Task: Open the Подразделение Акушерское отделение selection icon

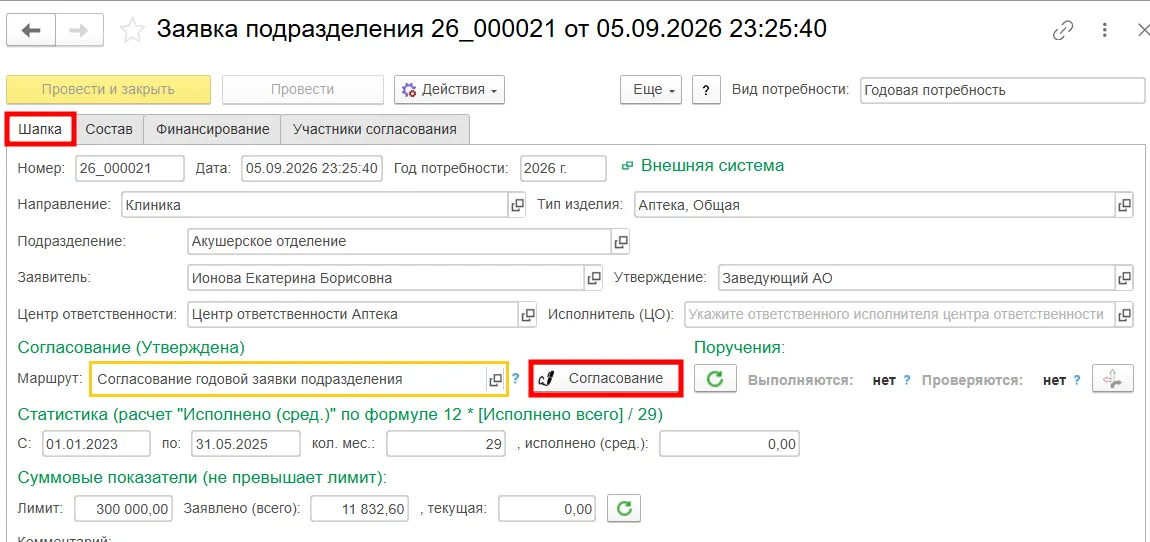Action: tap(620, 241)
